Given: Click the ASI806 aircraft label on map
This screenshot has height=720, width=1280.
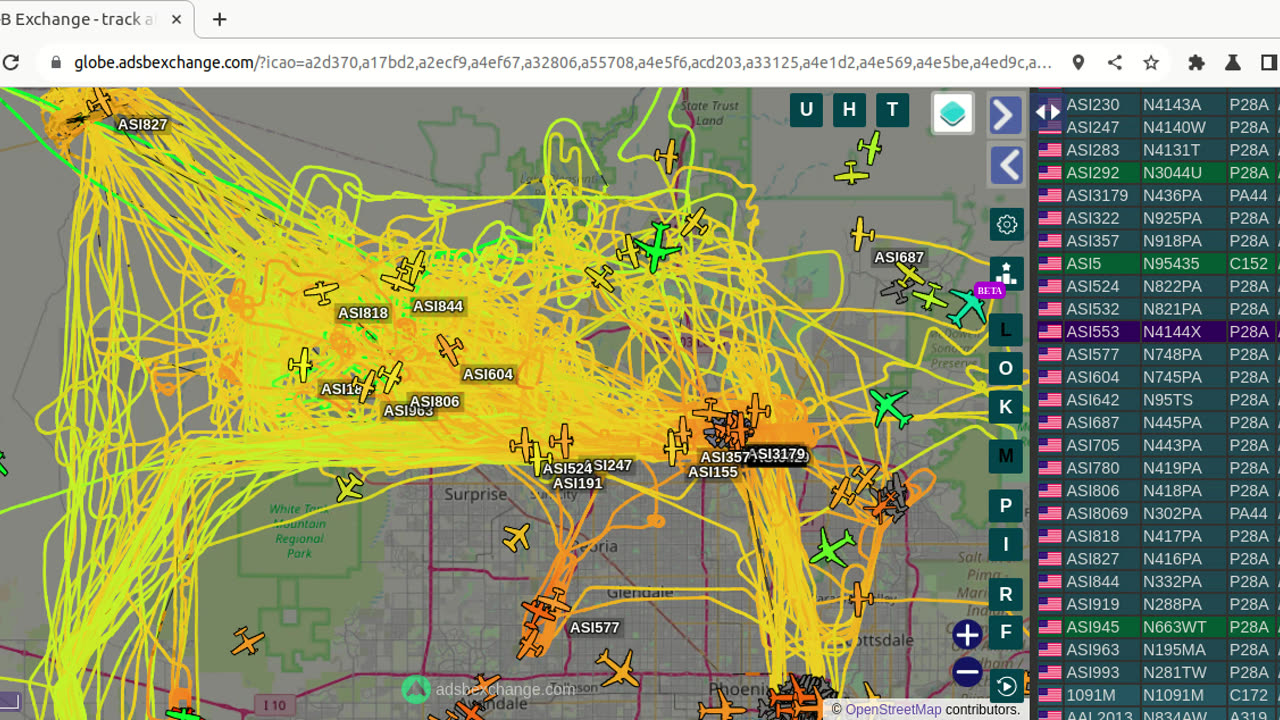Looking at the screenshot, I should click(x=435, y=401).
